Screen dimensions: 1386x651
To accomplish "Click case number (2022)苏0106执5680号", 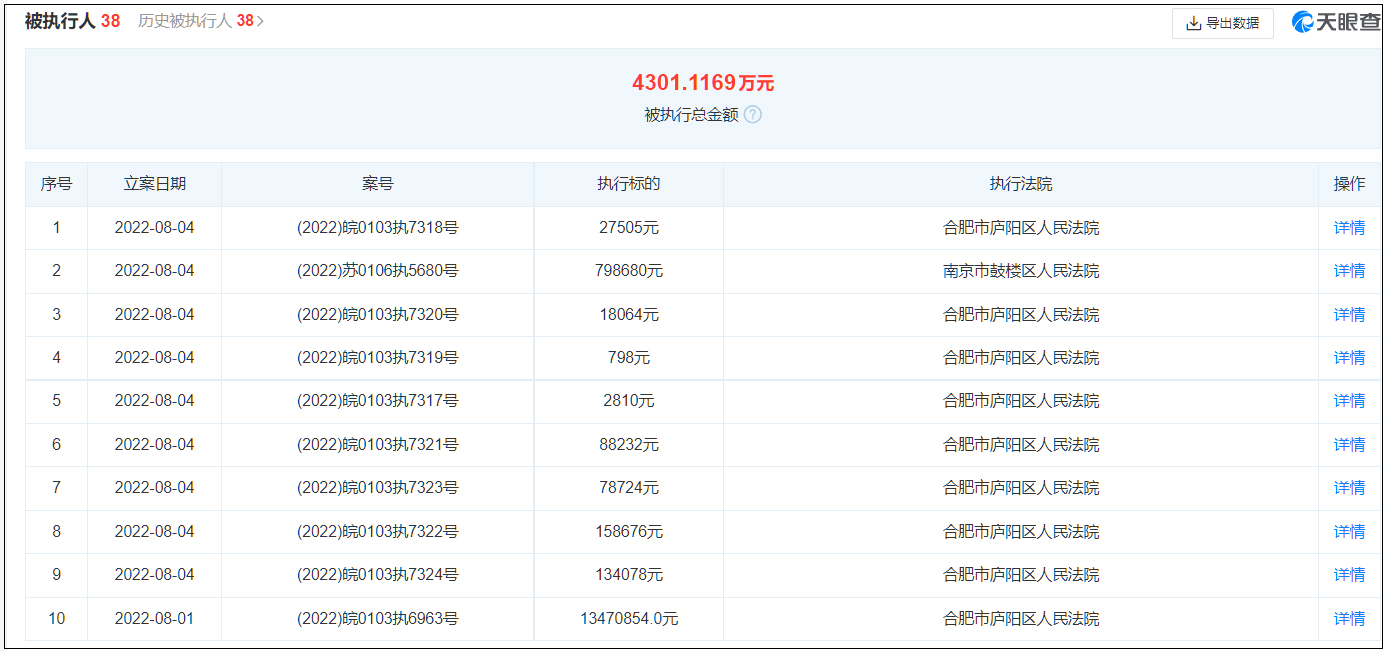I will 378,271.
